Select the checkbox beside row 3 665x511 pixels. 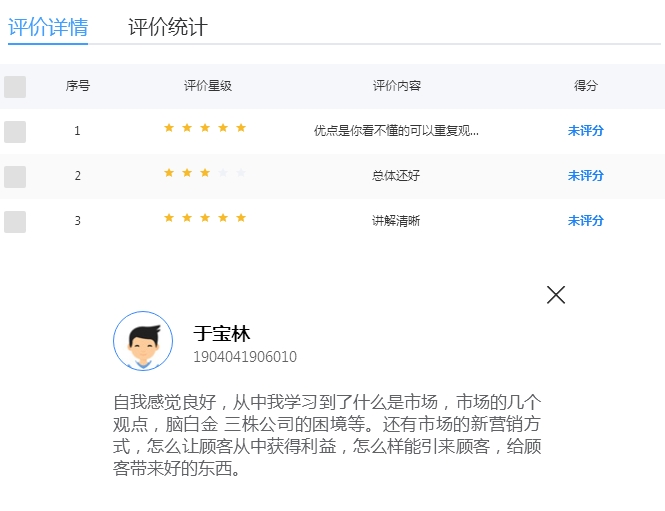coord(15,221)
